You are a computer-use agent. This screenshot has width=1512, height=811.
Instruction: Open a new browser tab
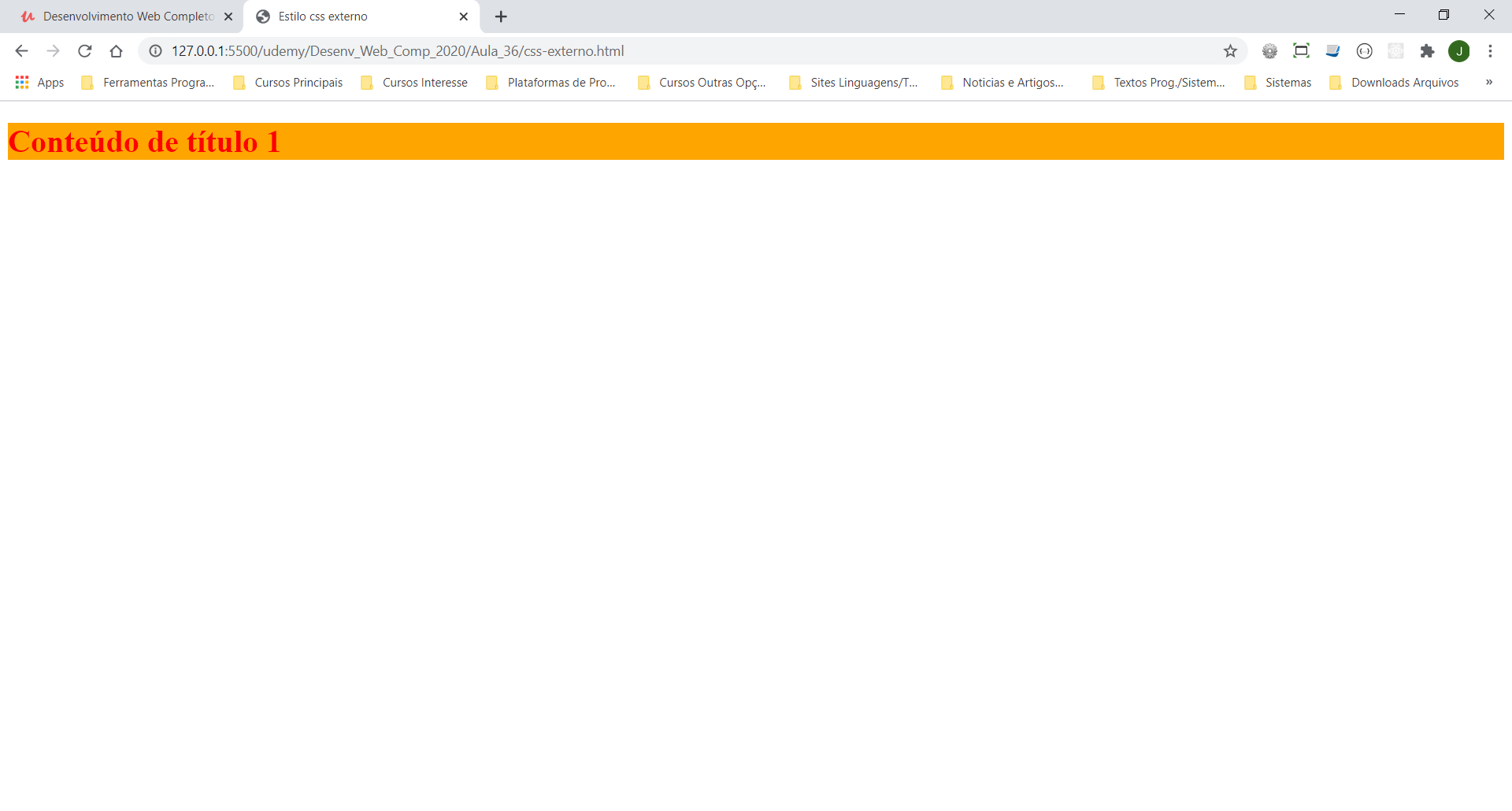(x=501, y=17)
